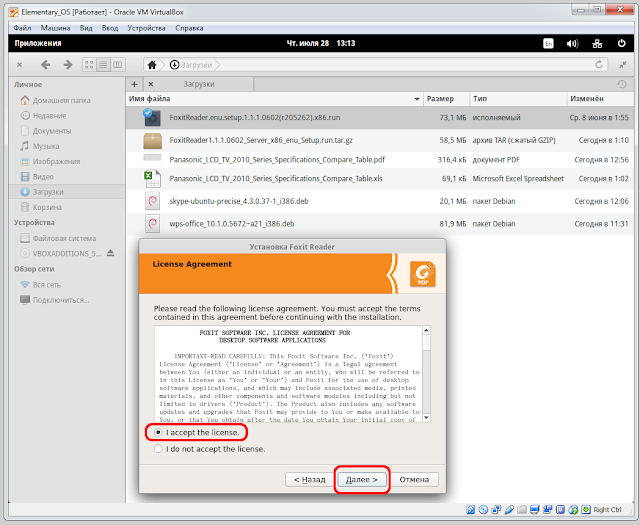Reload the folder with refresh icon
Screen dimensions: 640x525
(599, 65)
